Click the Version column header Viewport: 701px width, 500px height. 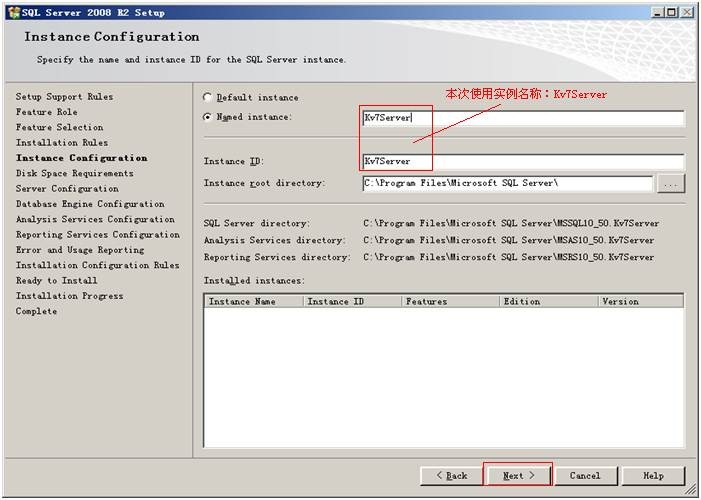pos(640,301)
